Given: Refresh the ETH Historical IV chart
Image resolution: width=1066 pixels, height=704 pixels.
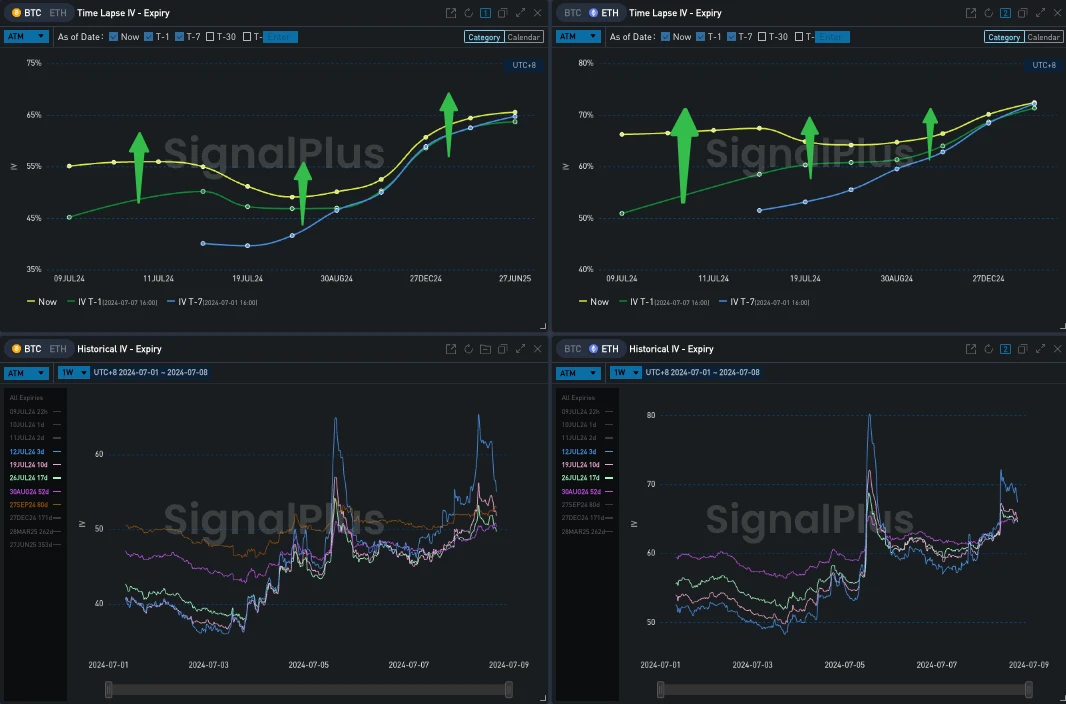Looking at the screenshot, I should point(988,349).
